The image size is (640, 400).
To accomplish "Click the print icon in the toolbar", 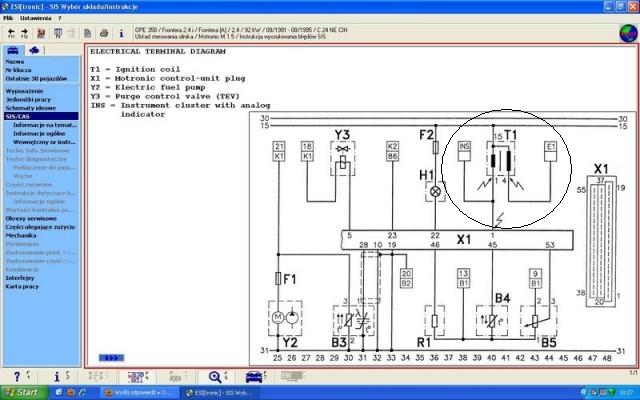I will tap(102, 32).
